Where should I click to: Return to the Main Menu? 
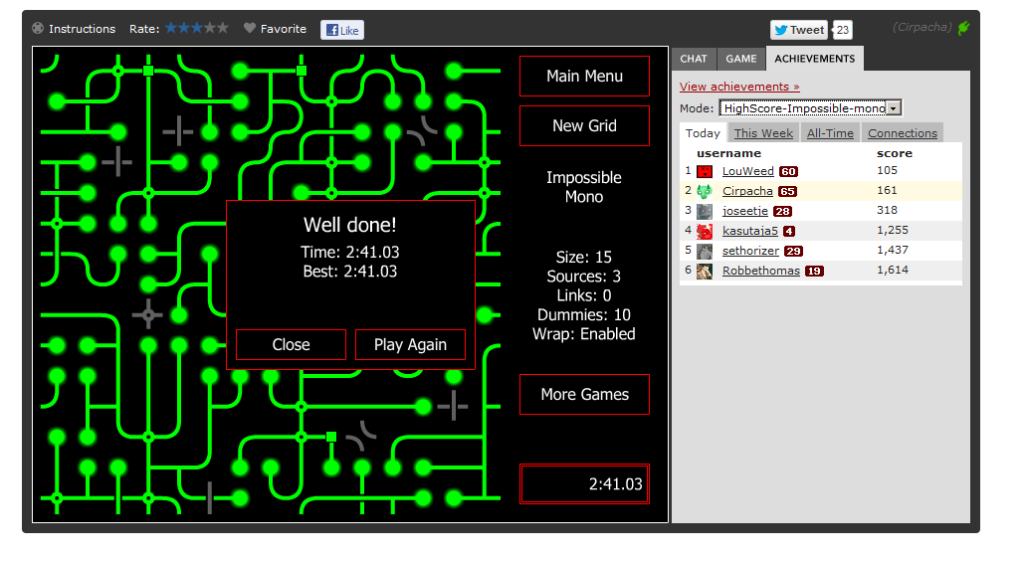pos(584,76)
